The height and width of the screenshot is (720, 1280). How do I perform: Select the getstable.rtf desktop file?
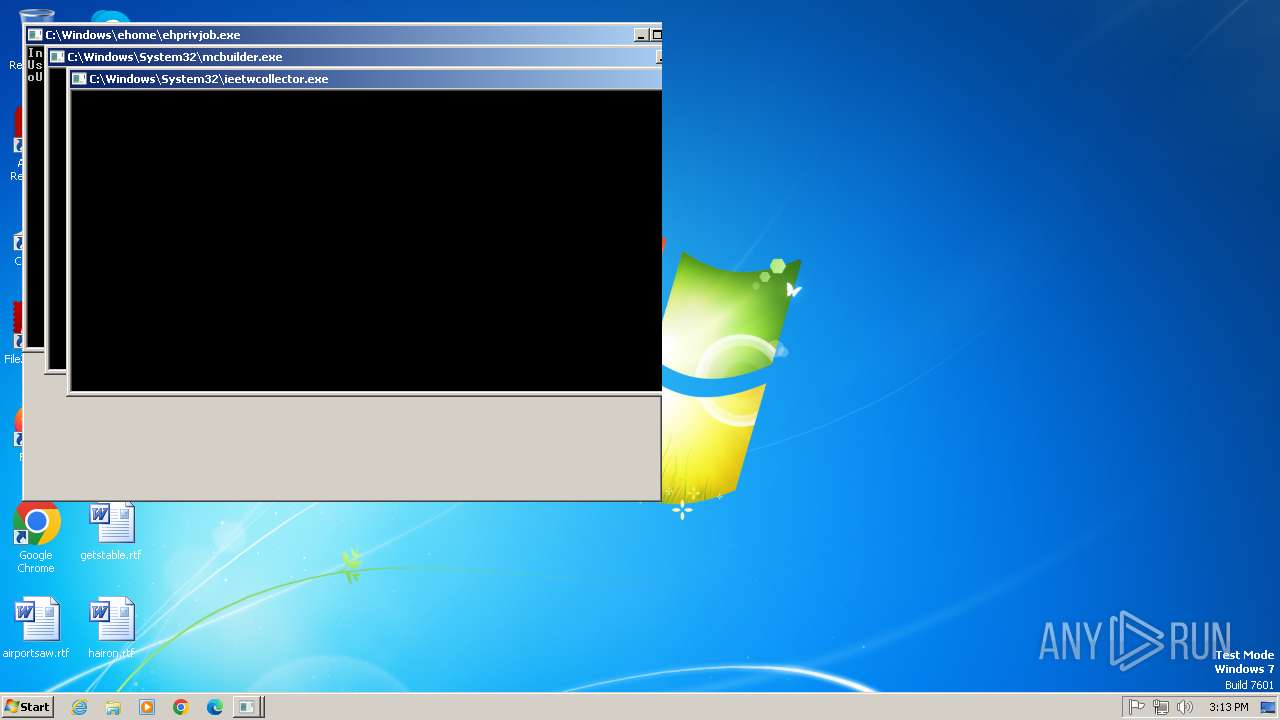tap(111, 532)
